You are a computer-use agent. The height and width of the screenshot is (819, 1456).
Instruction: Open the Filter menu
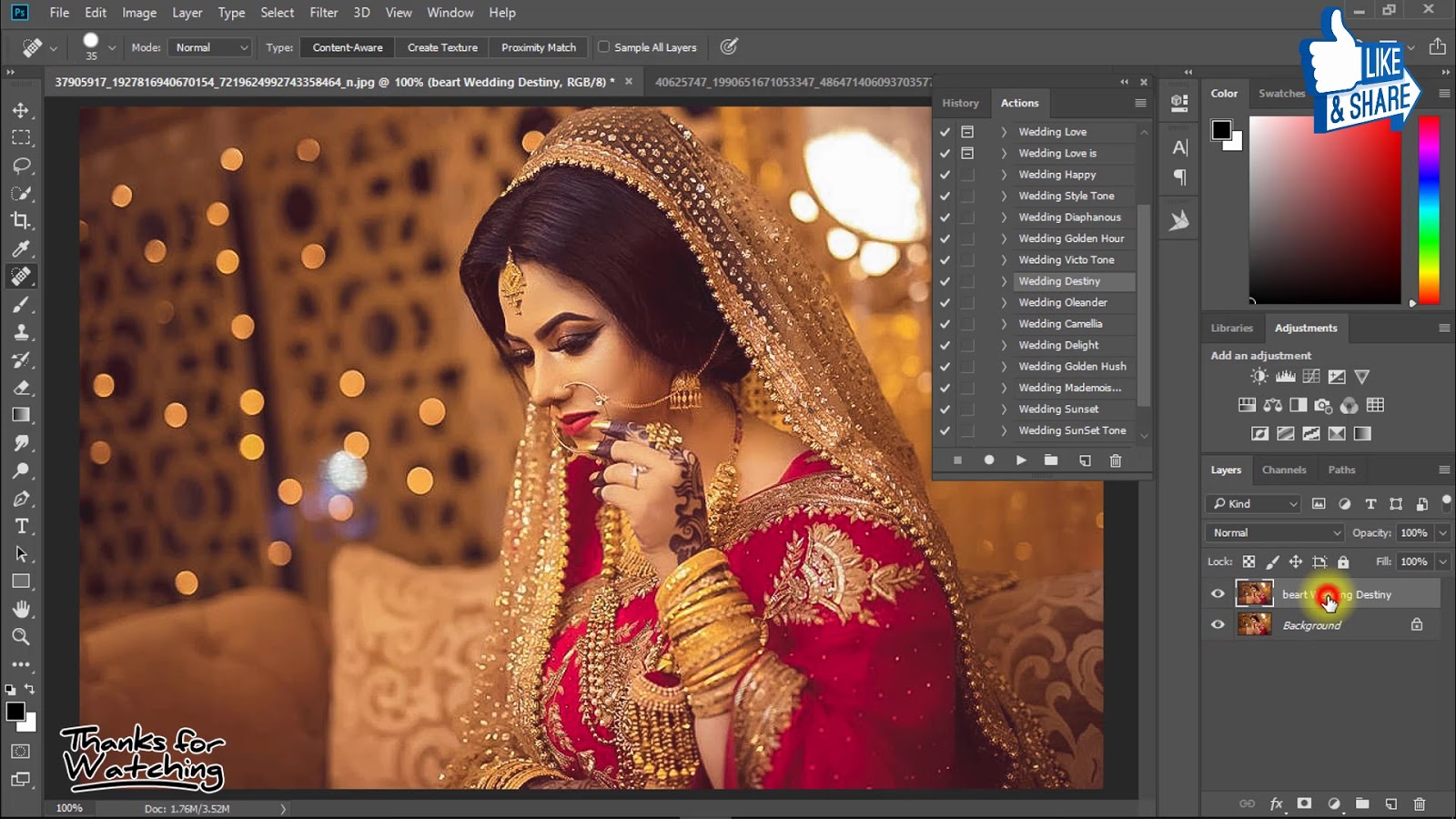323,13
